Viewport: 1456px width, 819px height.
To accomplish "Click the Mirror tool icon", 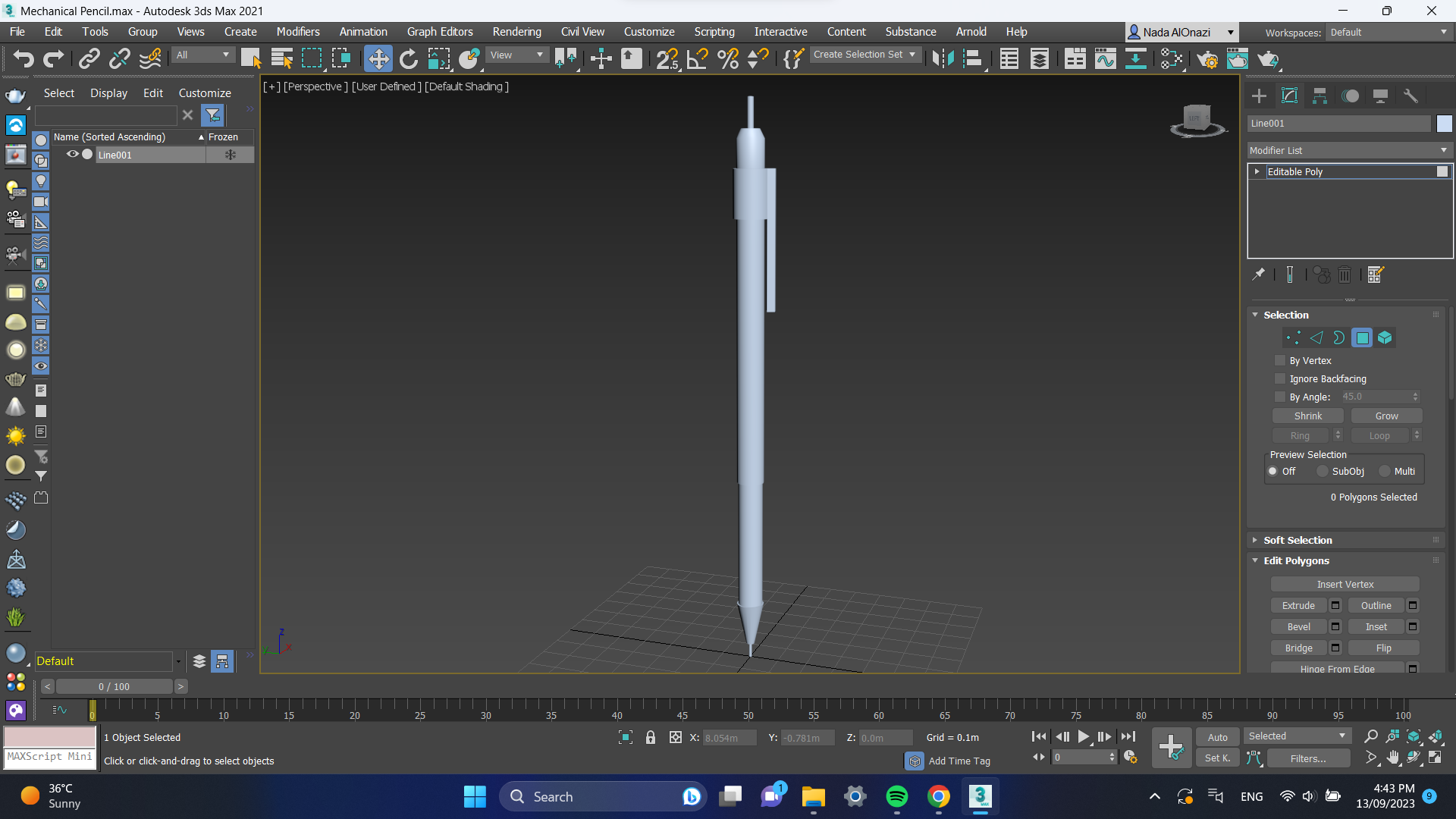I will click(x=943, y=58).
